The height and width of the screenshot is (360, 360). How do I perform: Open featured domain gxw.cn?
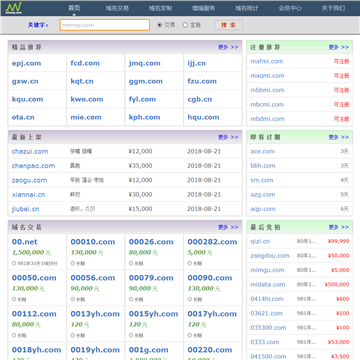point(25,81)
